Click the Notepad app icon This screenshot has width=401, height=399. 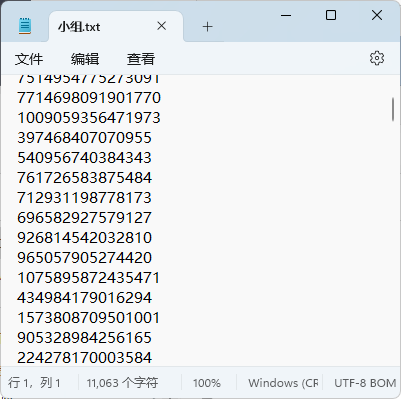[25, 26]
